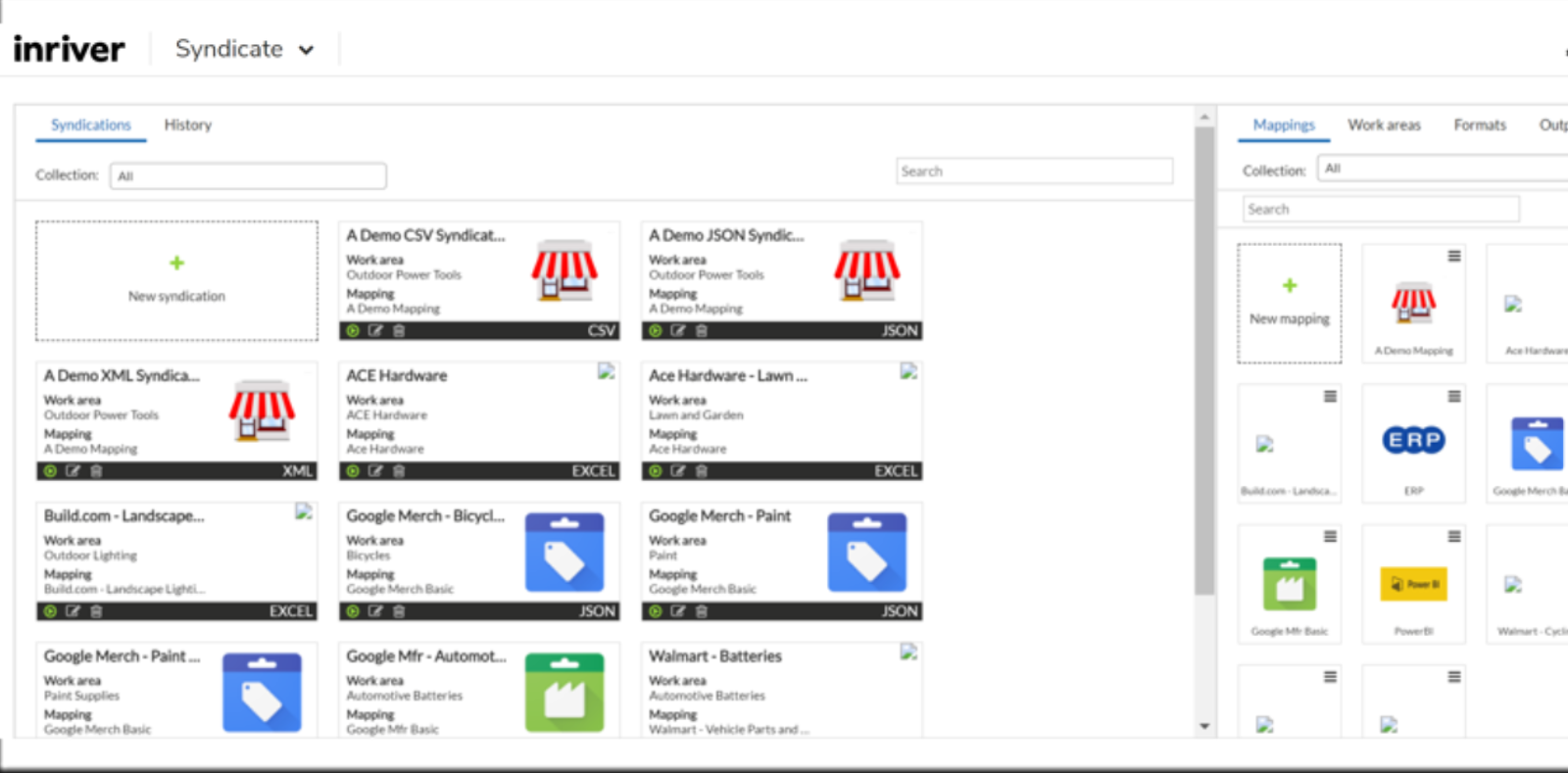Screen dimensions: 1568x773
Task: Edit the Google Merch - Paint JSON syndication
Action: point(678,611)
